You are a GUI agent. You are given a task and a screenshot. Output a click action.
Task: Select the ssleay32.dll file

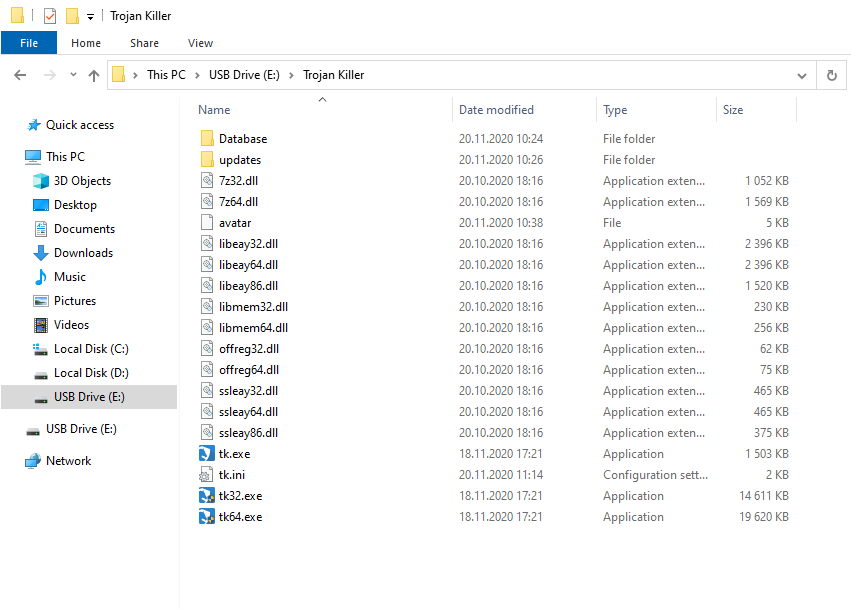point(250,390)
